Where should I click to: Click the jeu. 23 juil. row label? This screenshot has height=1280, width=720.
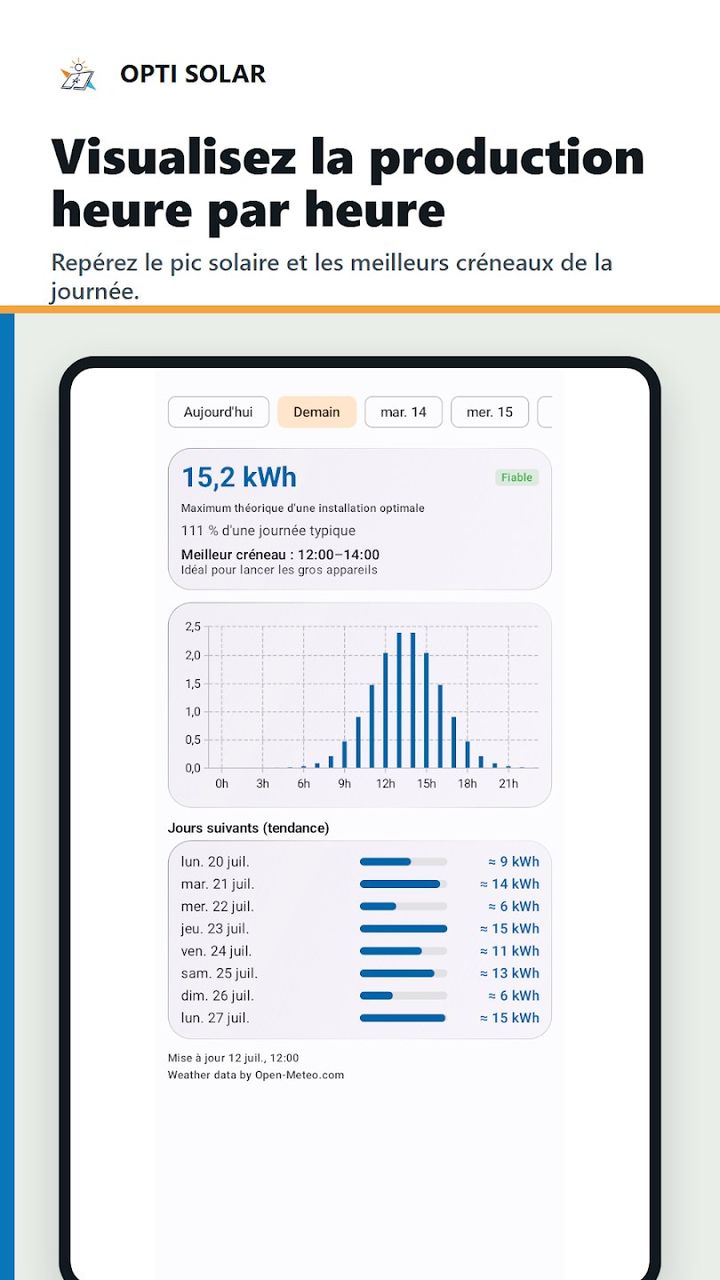217,928
